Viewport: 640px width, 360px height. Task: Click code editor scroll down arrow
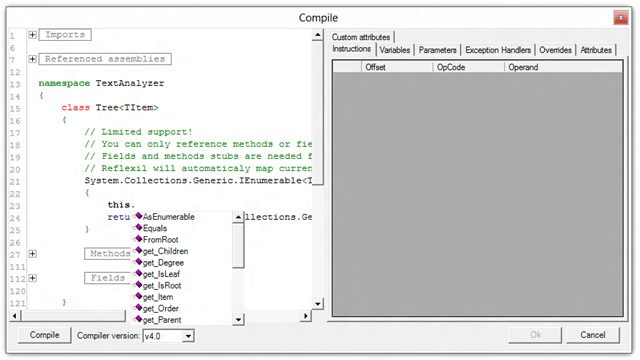[x=318, y=304]
